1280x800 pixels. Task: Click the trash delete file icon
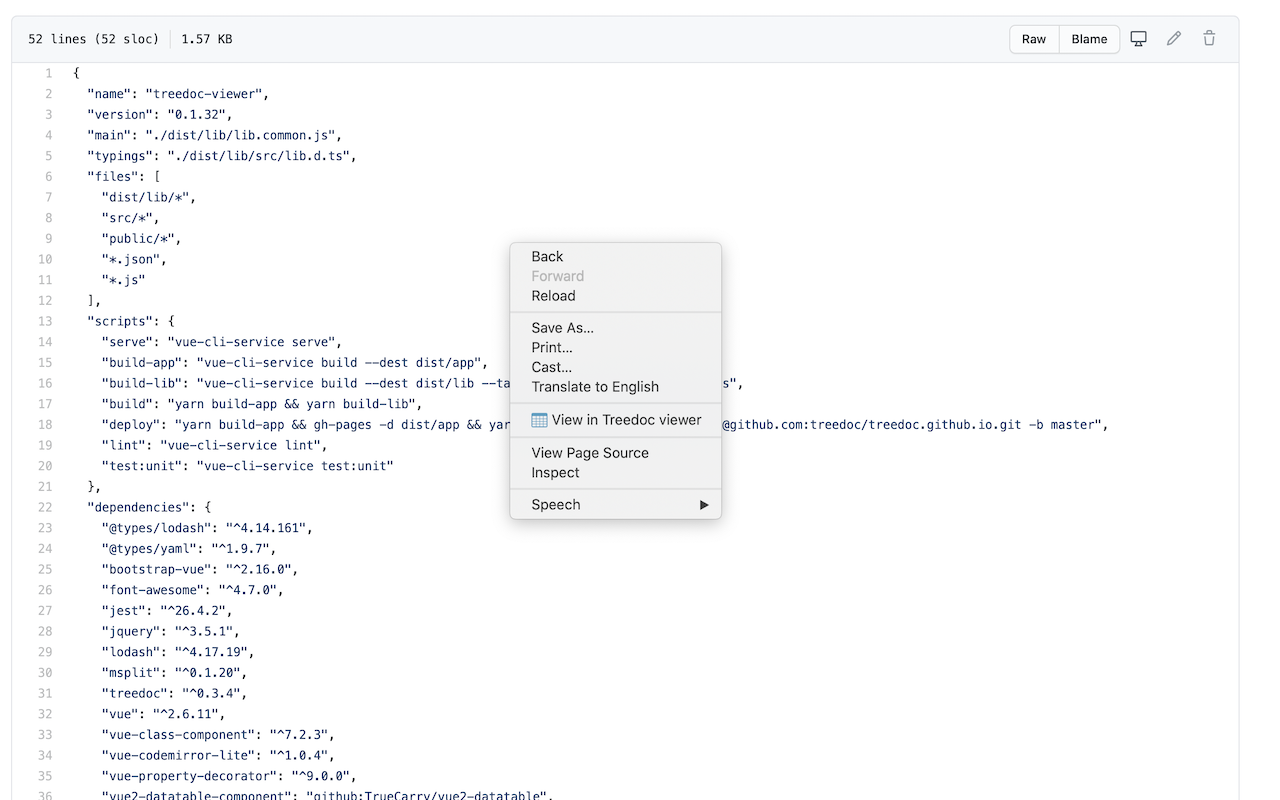click(1209, 39)
